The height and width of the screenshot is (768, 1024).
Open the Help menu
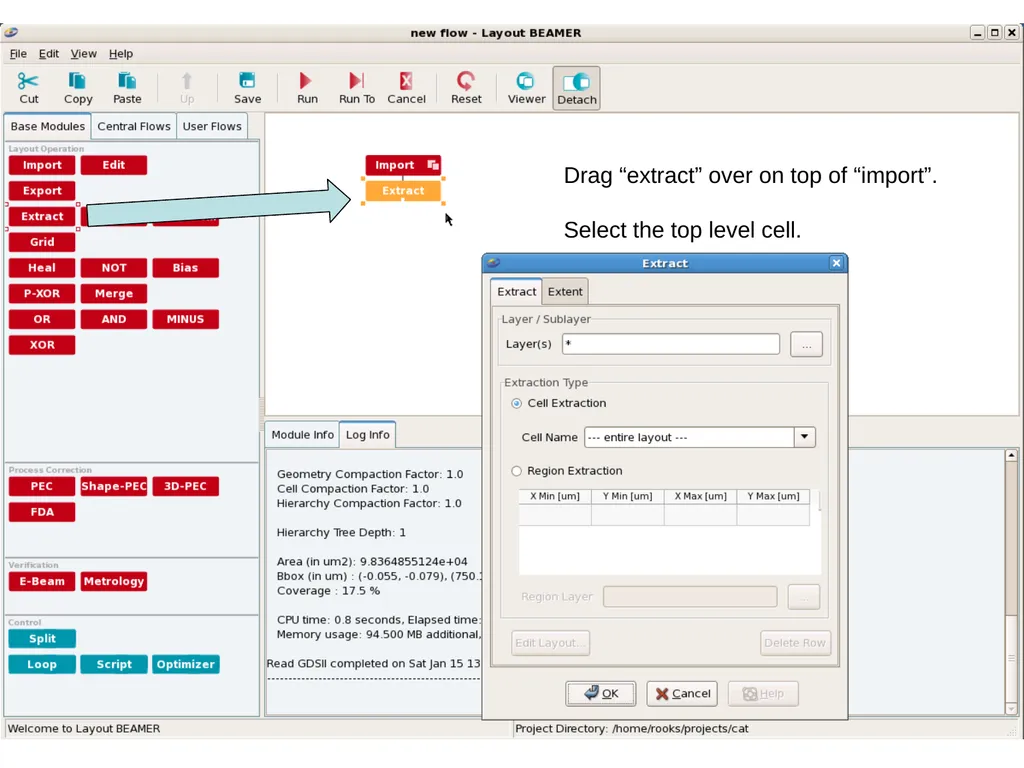pos(121,54)
